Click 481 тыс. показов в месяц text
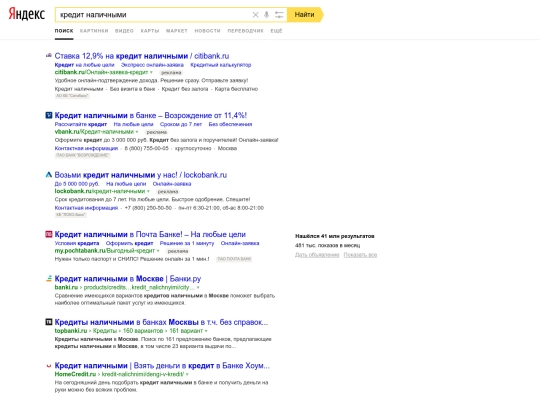This screenshot has width=540, height=405. click(x=328, y=246)
